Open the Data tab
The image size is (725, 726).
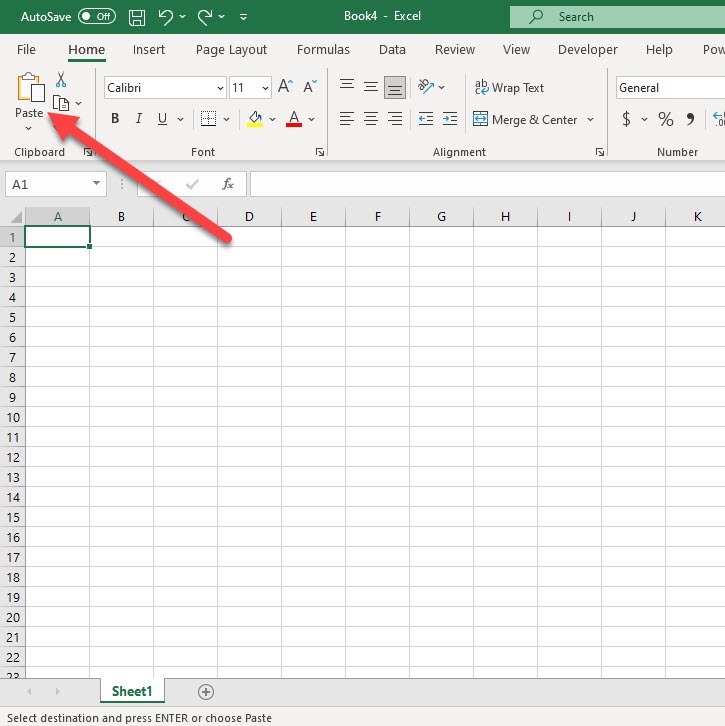[x=392, y=50]
